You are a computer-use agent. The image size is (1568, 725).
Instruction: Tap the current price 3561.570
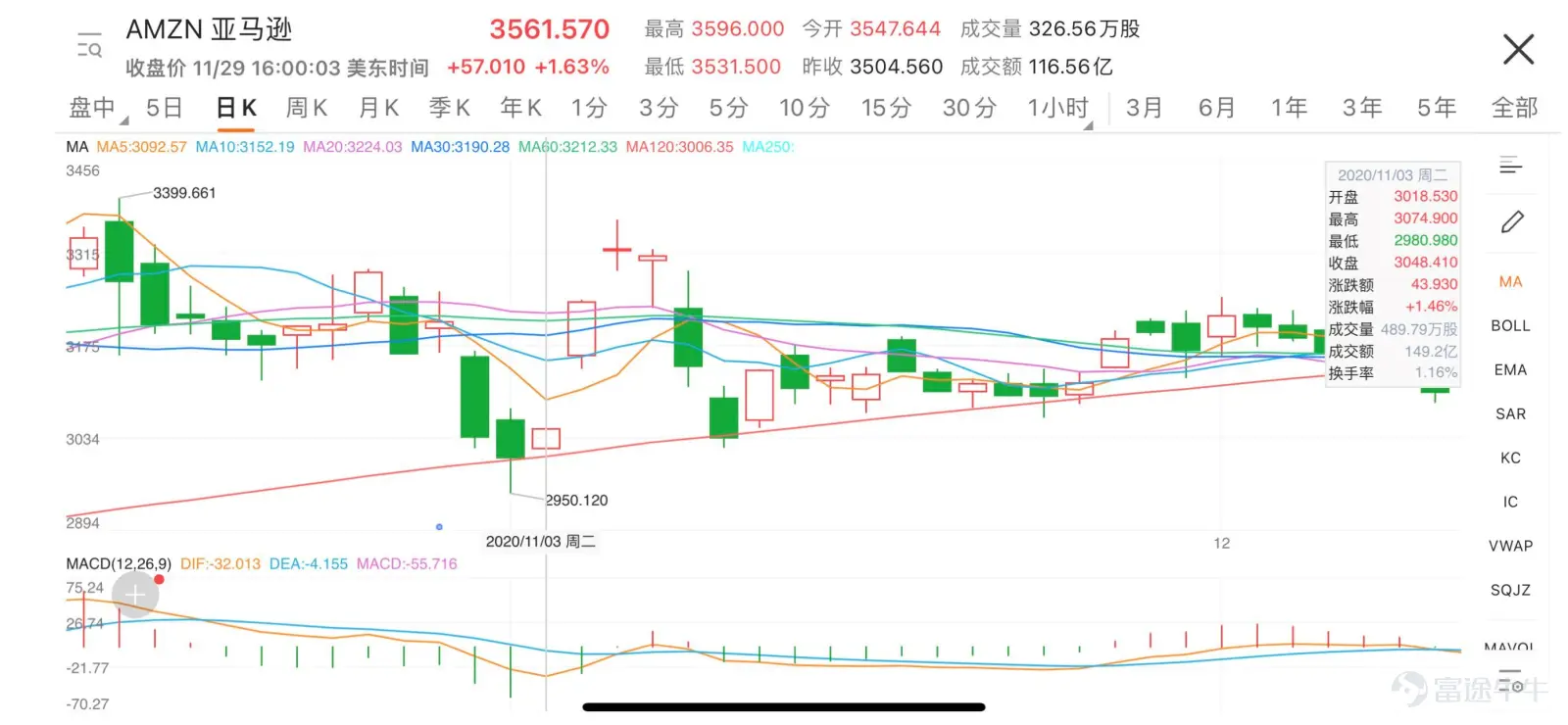550,29
